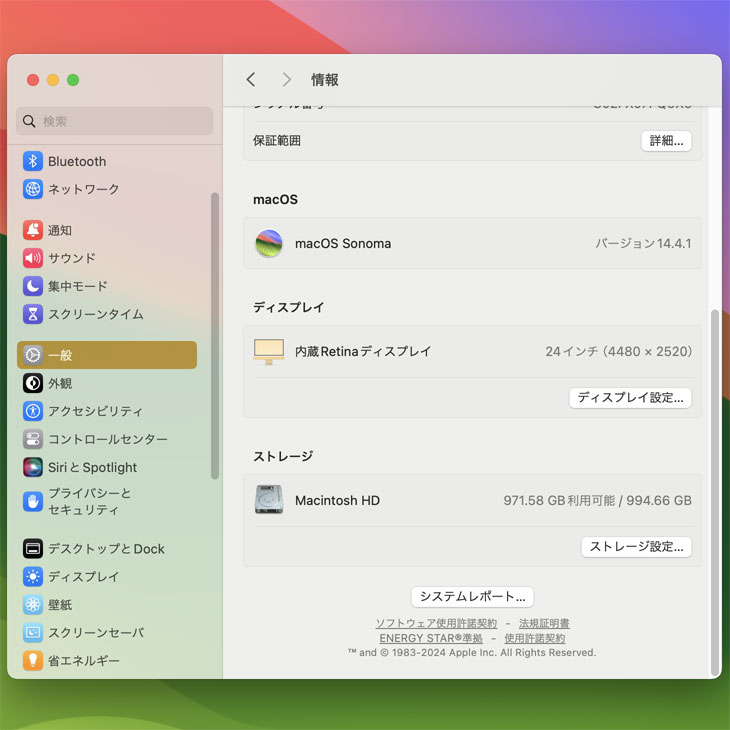Image resolution: width=730 pixels, height=730 pixels.
Task: Click the Macintosh HD label
Action: pyautogui.click(x=337, y=500)
